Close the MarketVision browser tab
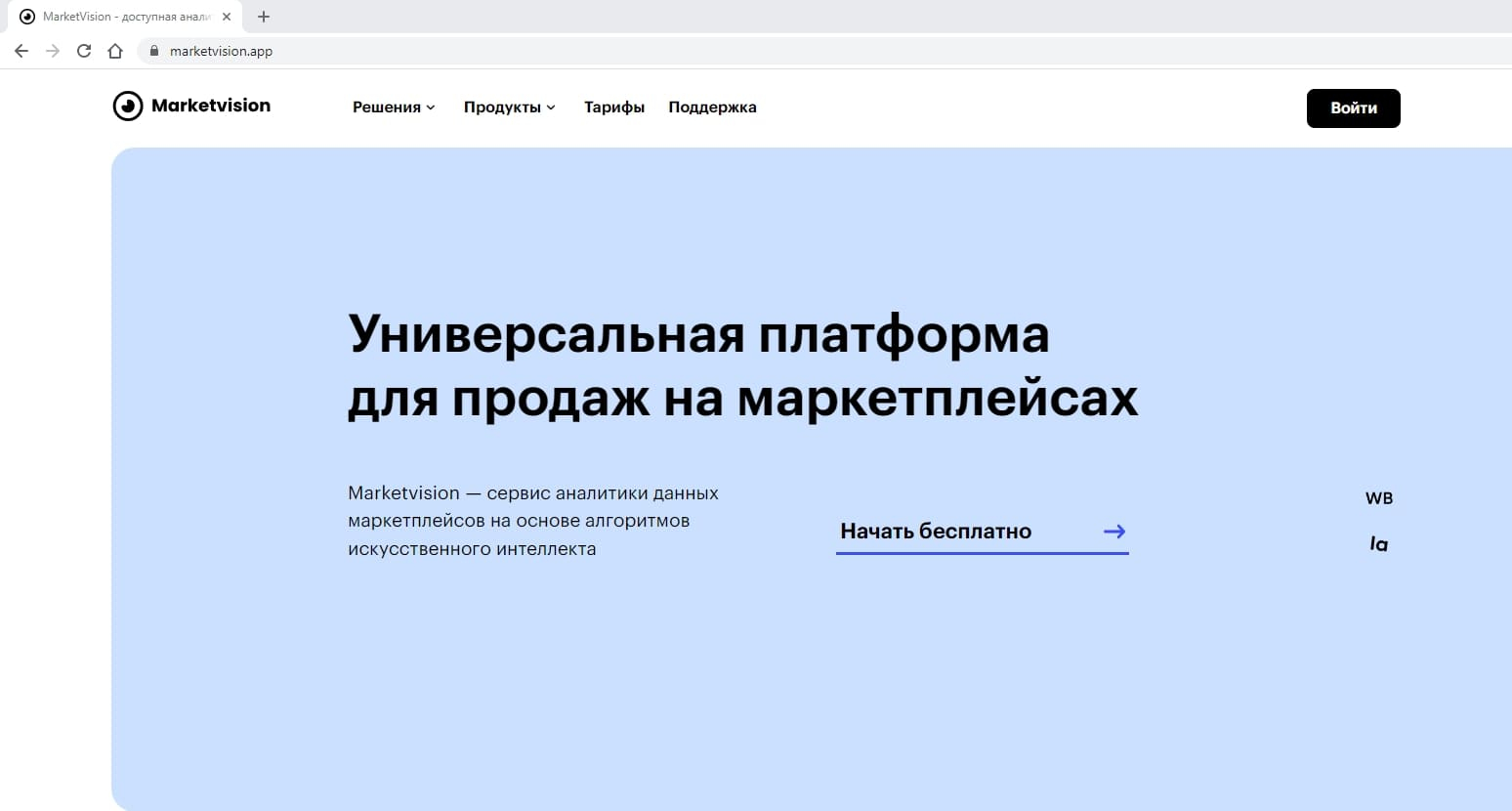The height and width of the screenshot is (811, 1512). (x=227, y=17)
